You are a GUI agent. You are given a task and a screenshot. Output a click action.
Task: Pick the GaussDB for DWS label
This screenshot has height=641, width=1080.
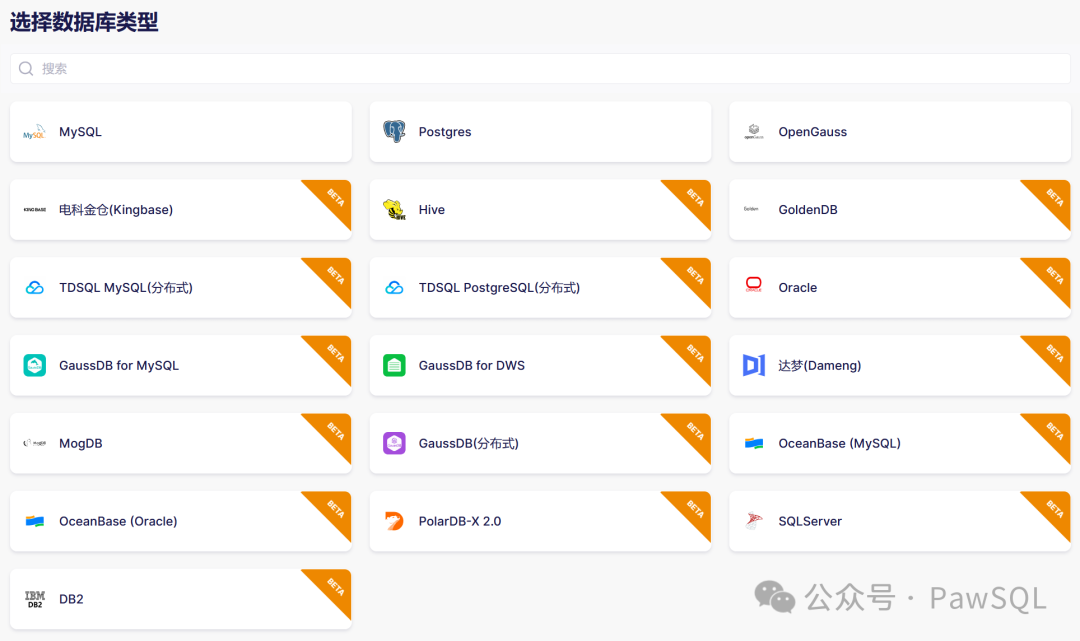(x=472, y=365)
